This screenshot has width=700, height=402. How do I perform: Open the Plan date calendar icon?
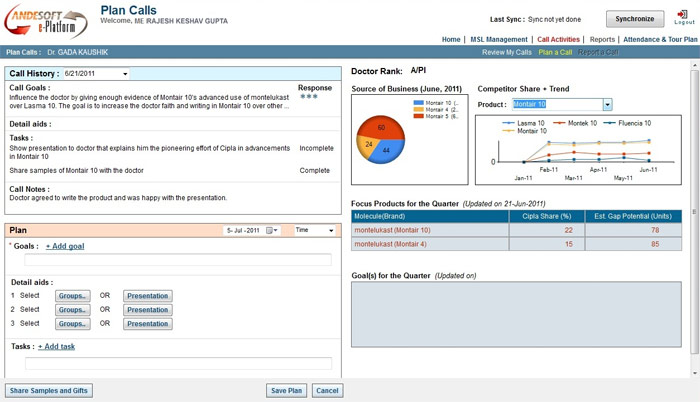point(271,230)
